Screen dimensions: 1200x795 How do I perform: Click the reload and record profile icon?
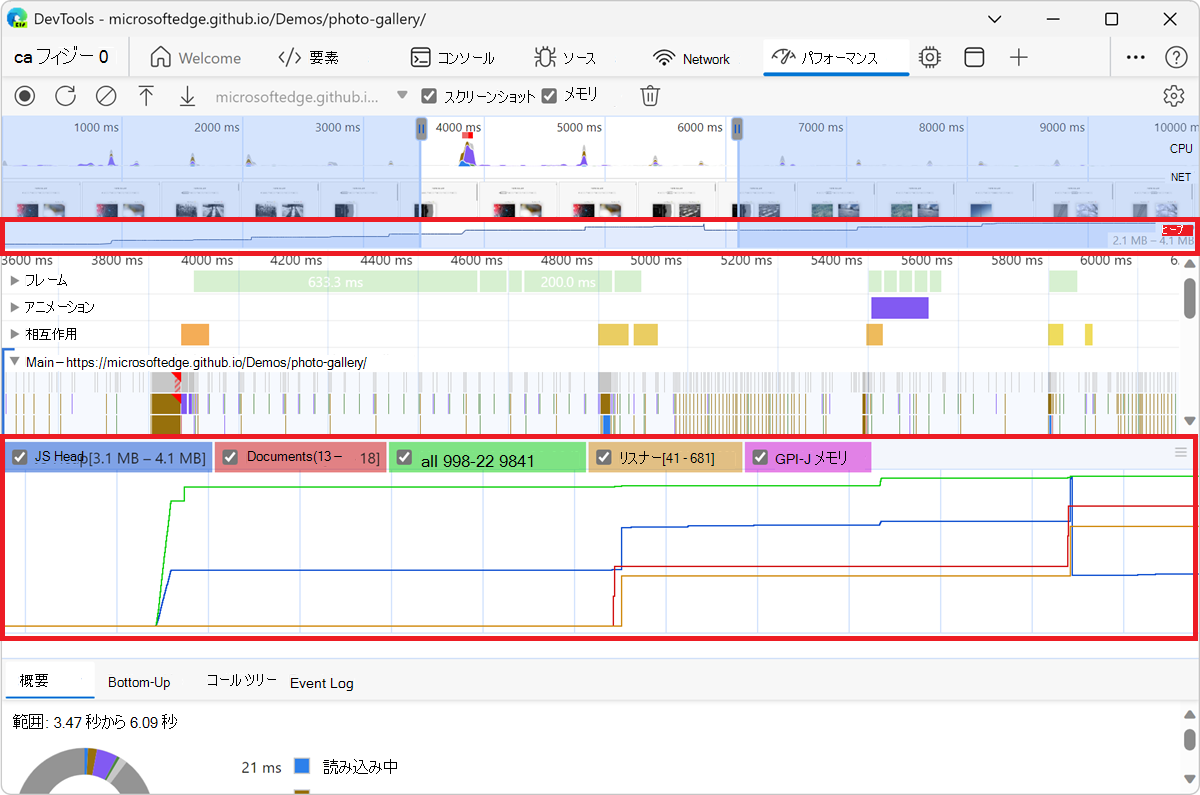65,96
